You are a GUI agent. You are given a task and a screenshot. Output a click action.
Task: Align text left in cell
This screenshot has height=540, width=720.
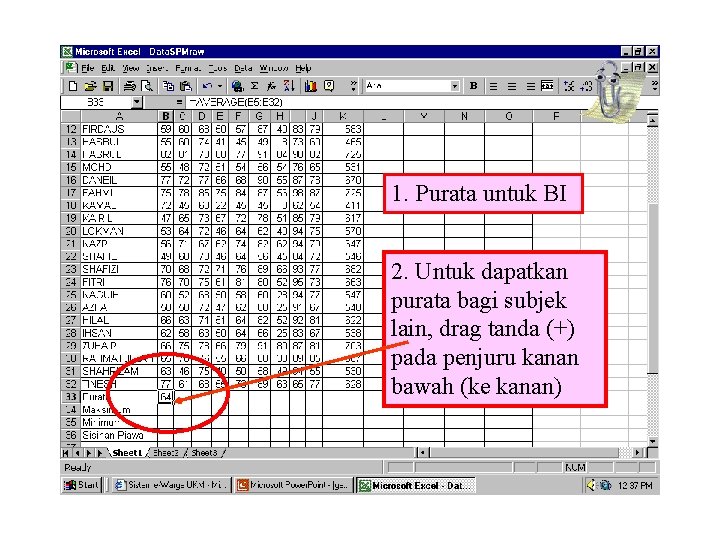(x=494, y=86)
